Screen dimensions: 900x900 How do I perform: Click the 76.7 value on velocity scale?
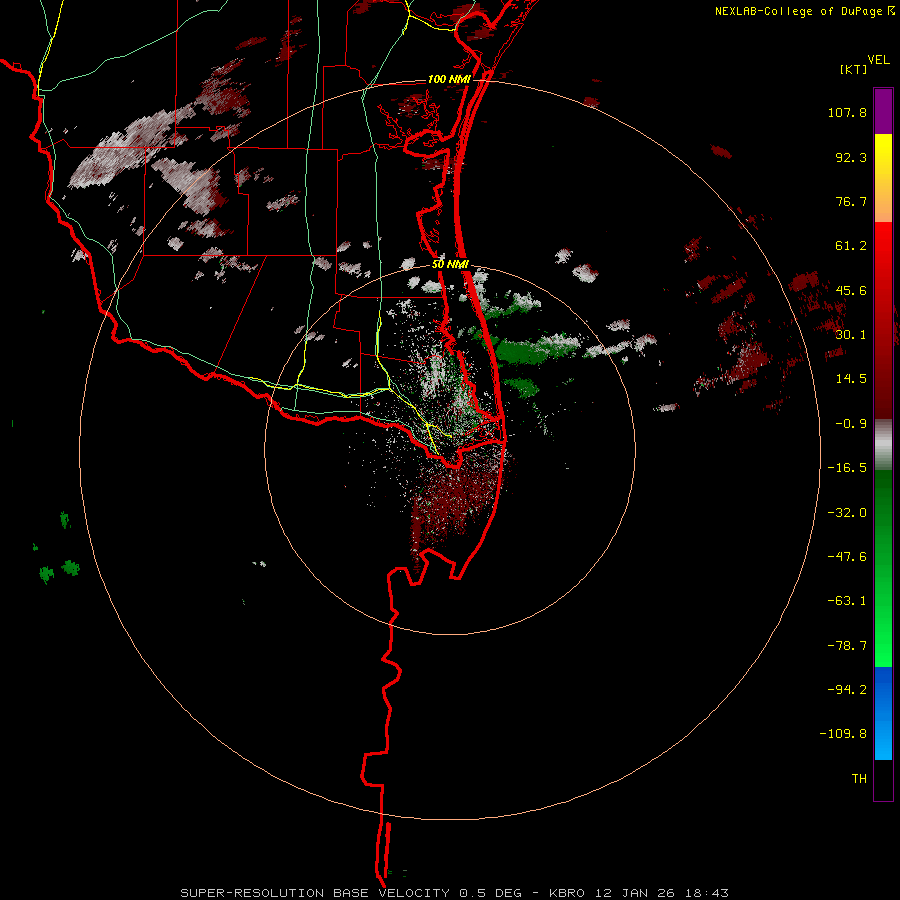click(851, 201)
